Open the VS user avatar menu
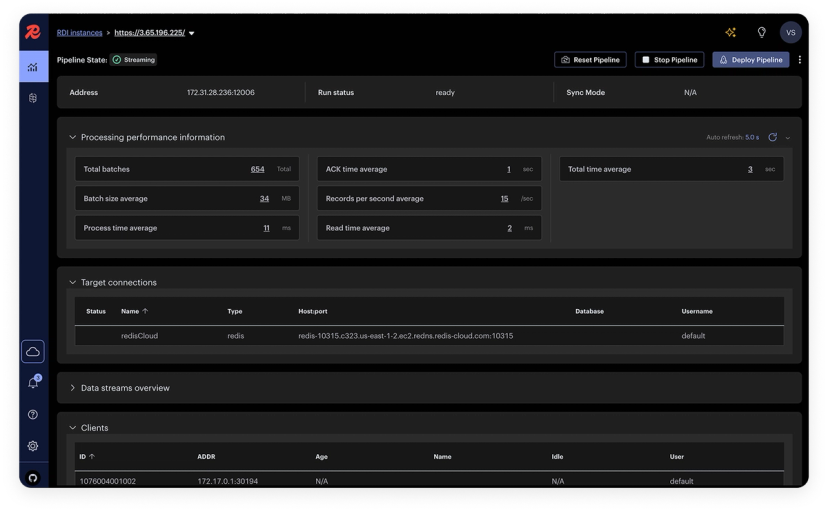The image size is (828, 512). point(791,32)
